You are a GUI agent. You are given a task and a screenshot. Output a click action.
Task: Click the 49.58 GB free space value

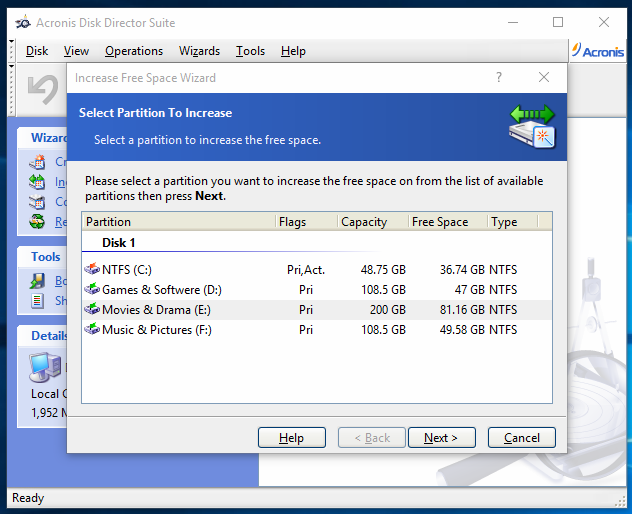coord(462,330)
